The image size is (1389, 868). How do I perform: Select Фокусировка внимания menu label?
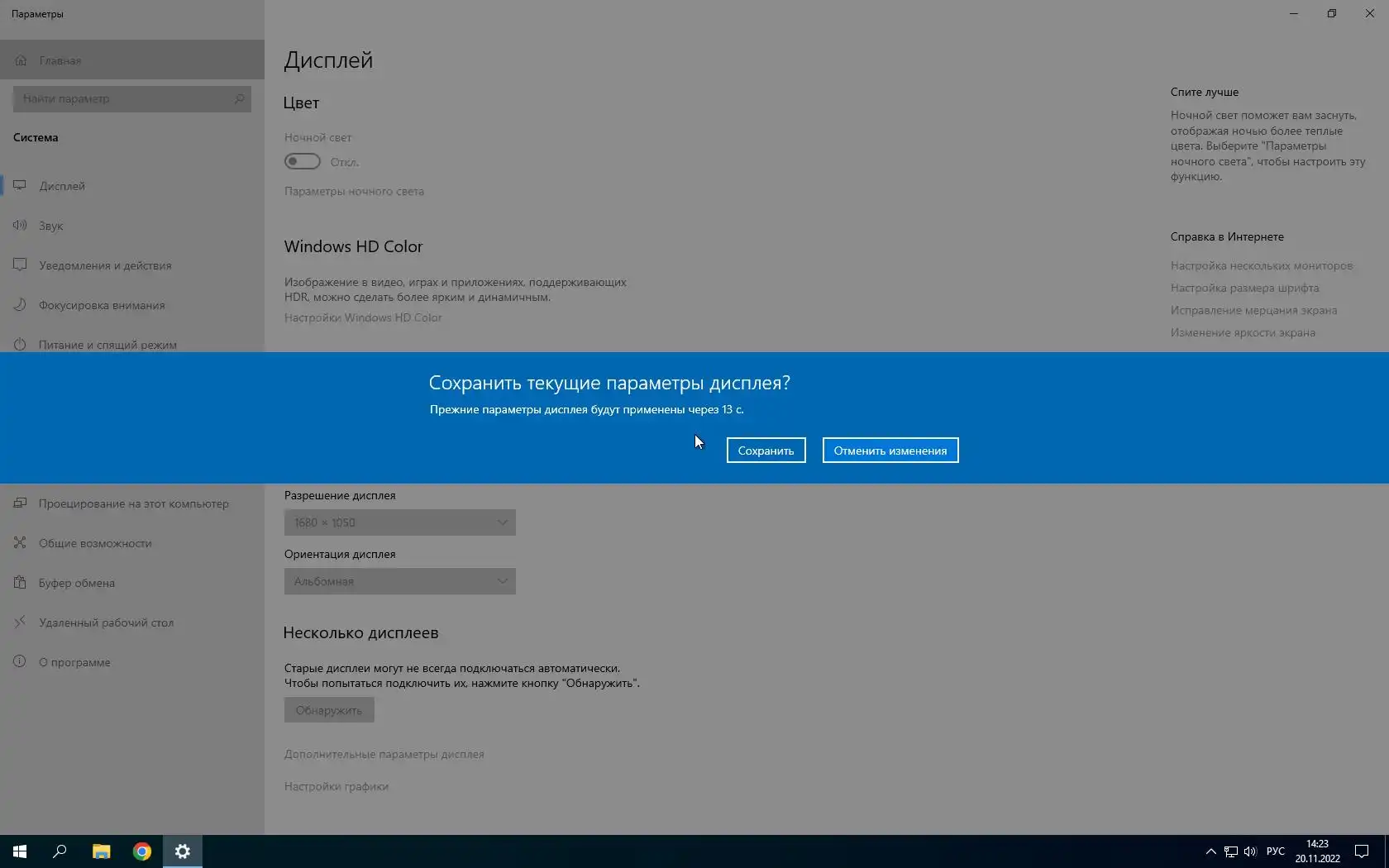[102, 305]
